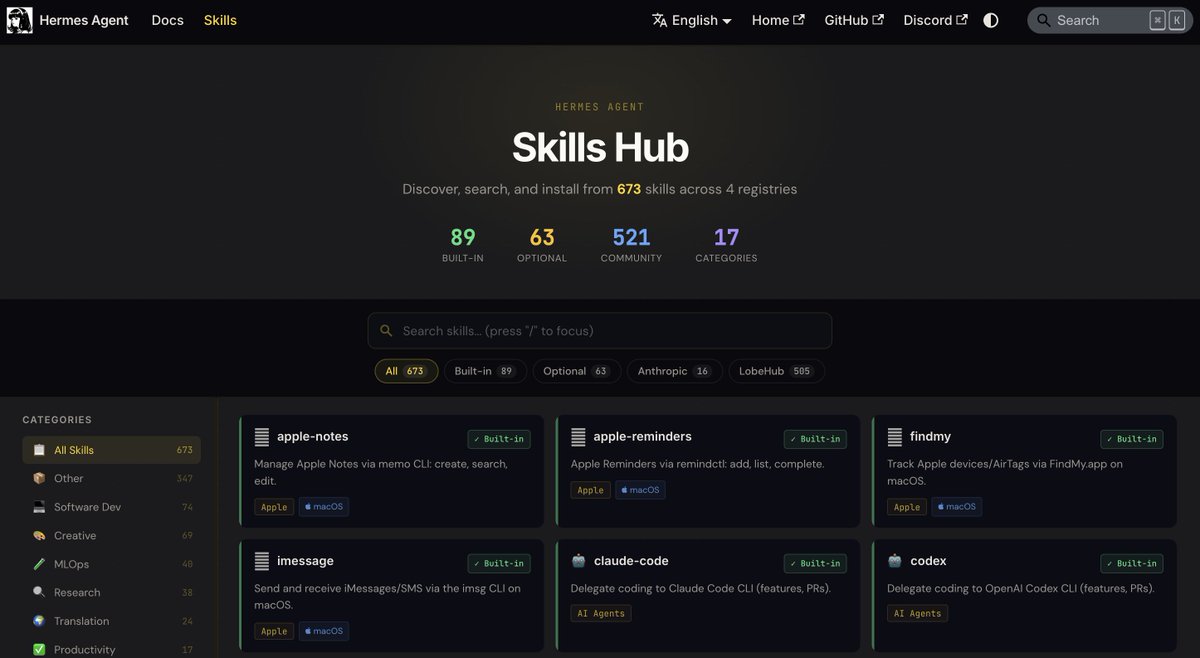Screen dimensions: 1200x658
Task: Select the Anthropic 16 filter pill
Action: [674, 371]
